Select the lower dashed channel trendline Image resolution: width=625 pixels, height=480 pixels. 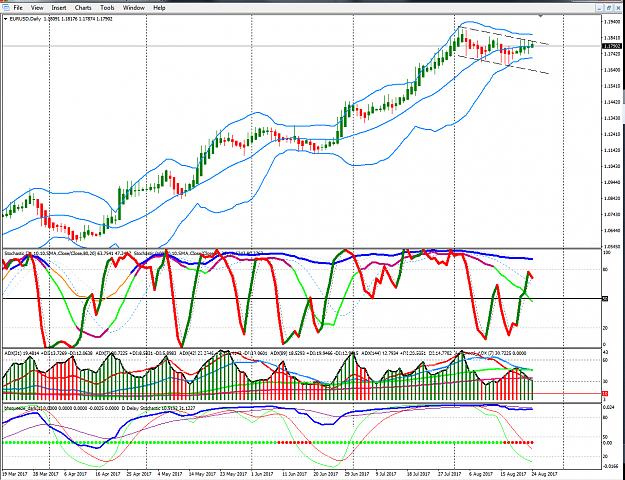[x=504, y=65]
